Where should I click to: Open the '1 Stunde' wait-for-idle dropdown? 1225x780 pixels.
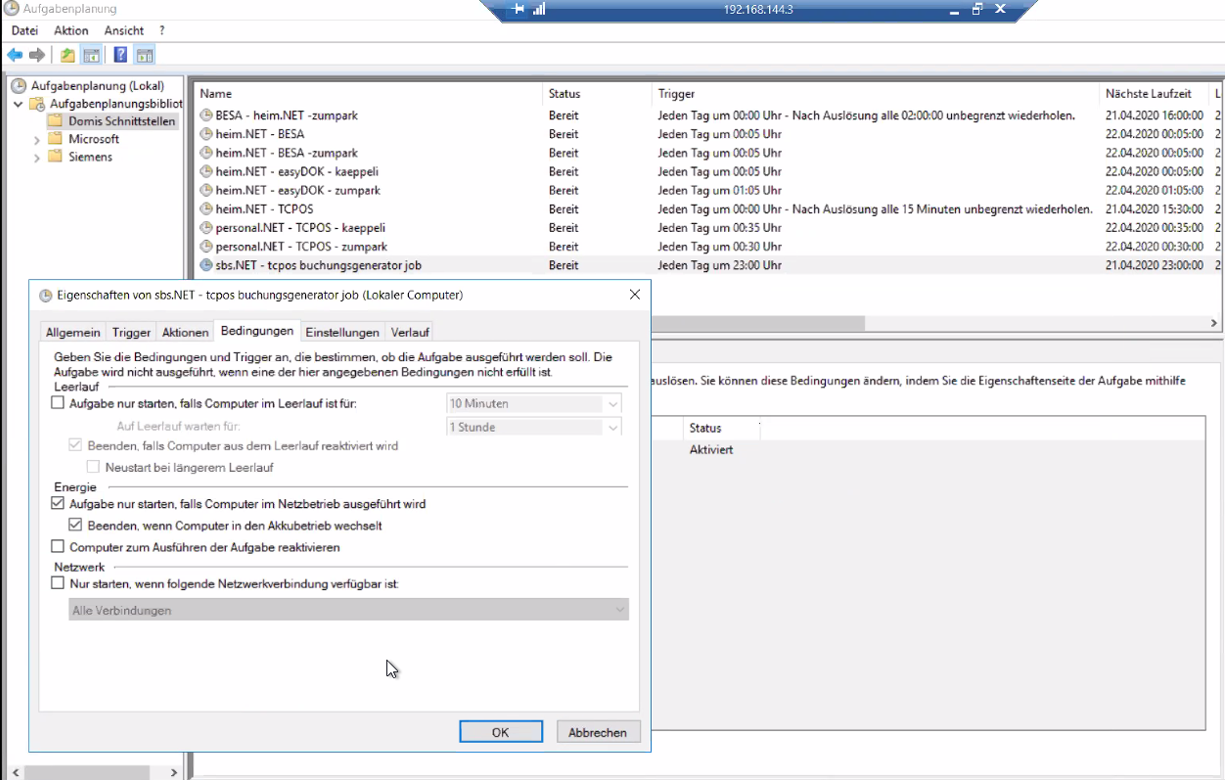[x=534, y=427]
